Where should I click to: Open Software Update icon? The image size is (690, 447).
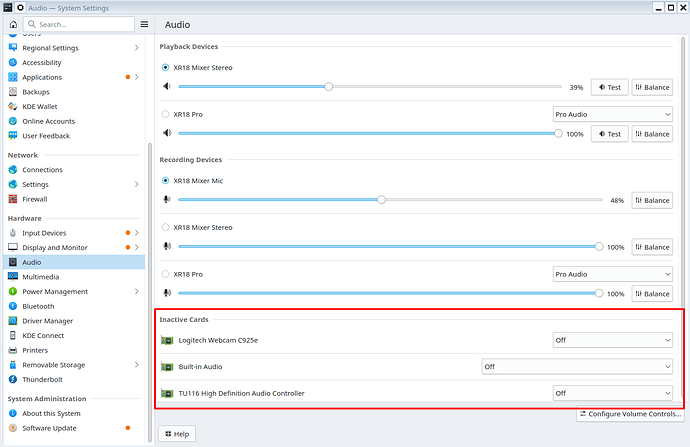pyautogui.click(x=13, y=428)
